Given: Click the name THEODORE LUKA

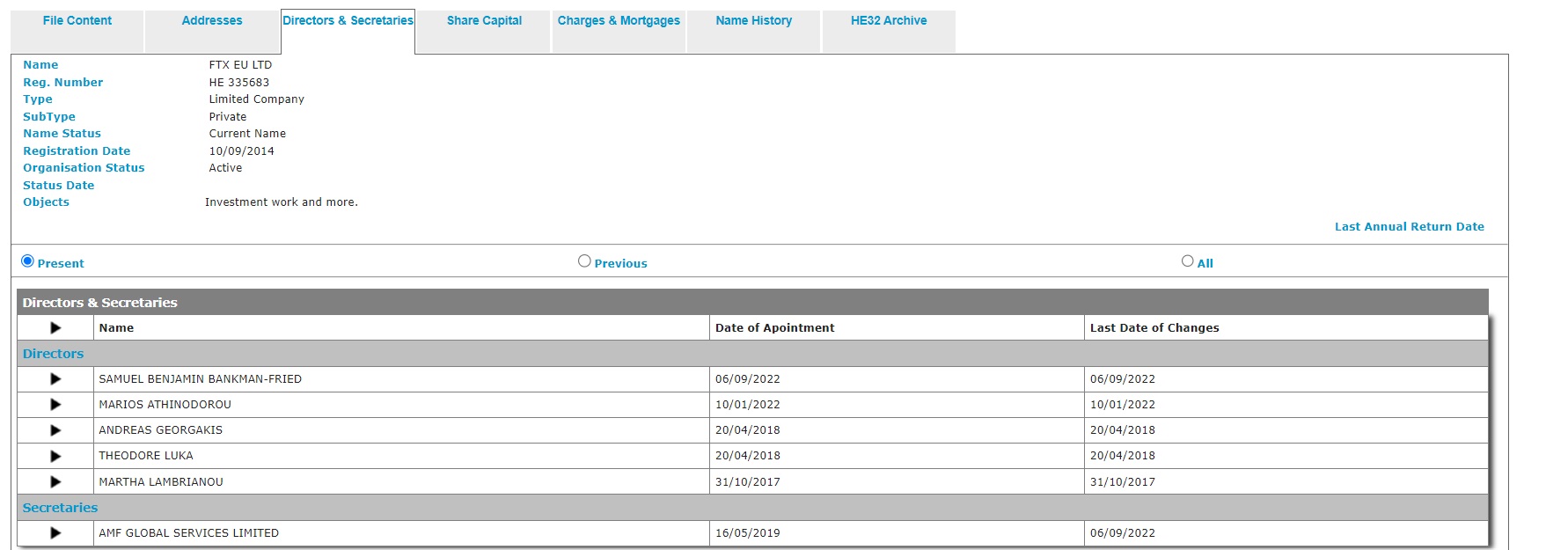Looking at the screenshot, I should coord(145,456).
